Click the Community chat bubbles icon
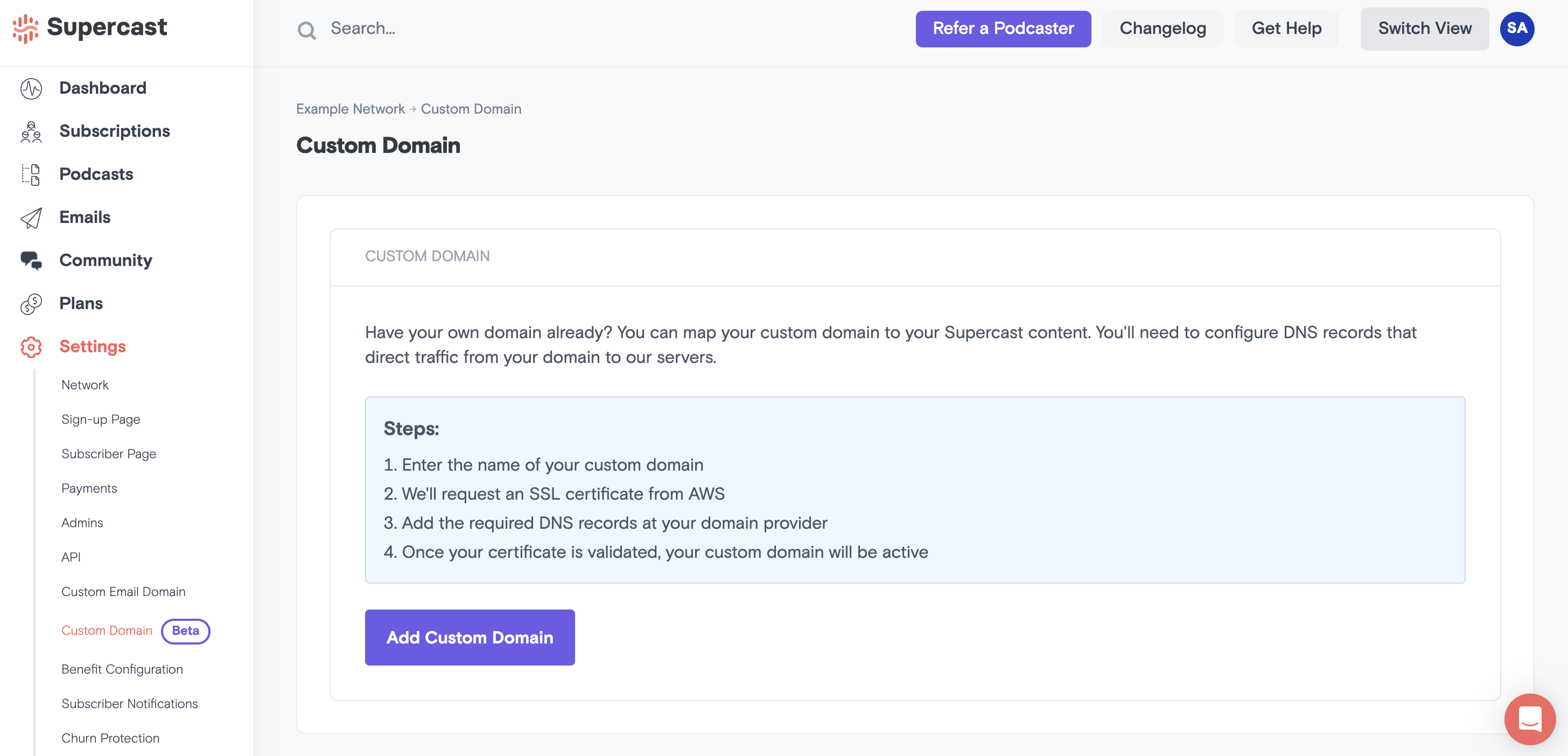 (x=31, y=261)
